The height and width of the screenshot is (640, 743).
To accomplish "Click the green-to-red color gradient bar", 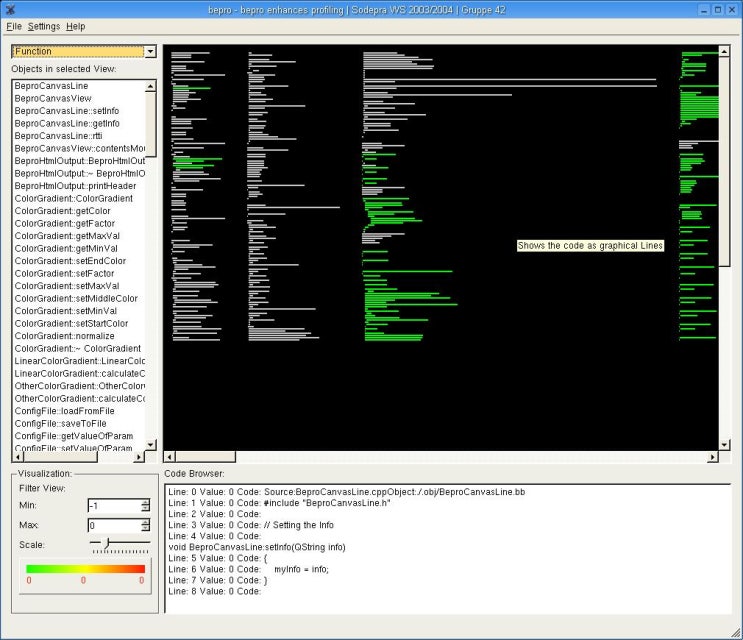I will click(x=85, y=568).
